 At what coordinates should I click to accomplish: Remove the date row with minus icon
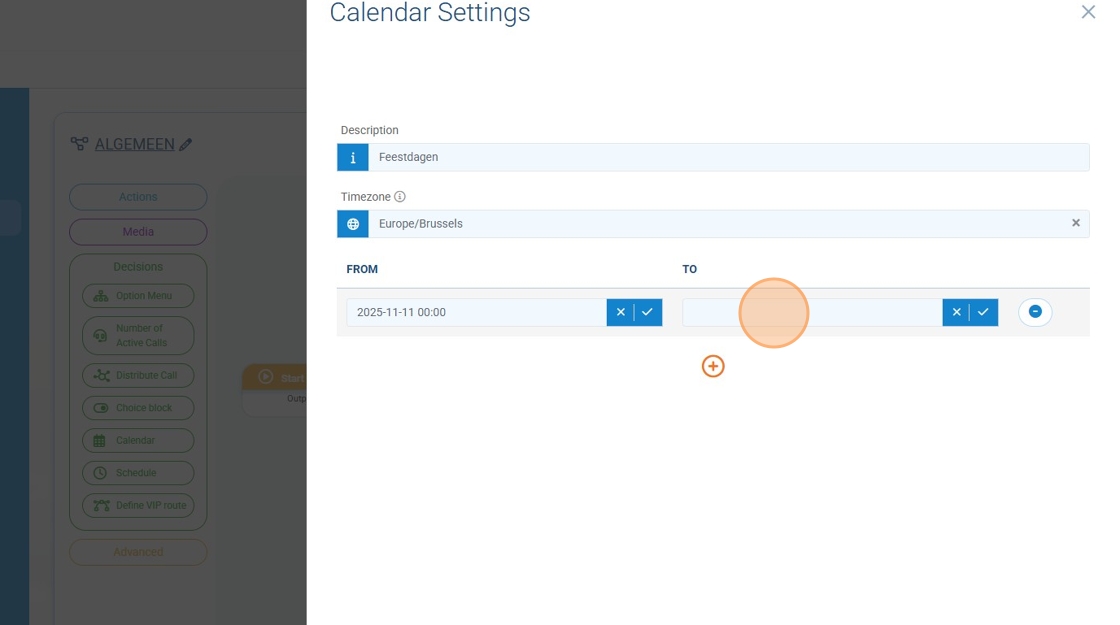click(1035, 312)
